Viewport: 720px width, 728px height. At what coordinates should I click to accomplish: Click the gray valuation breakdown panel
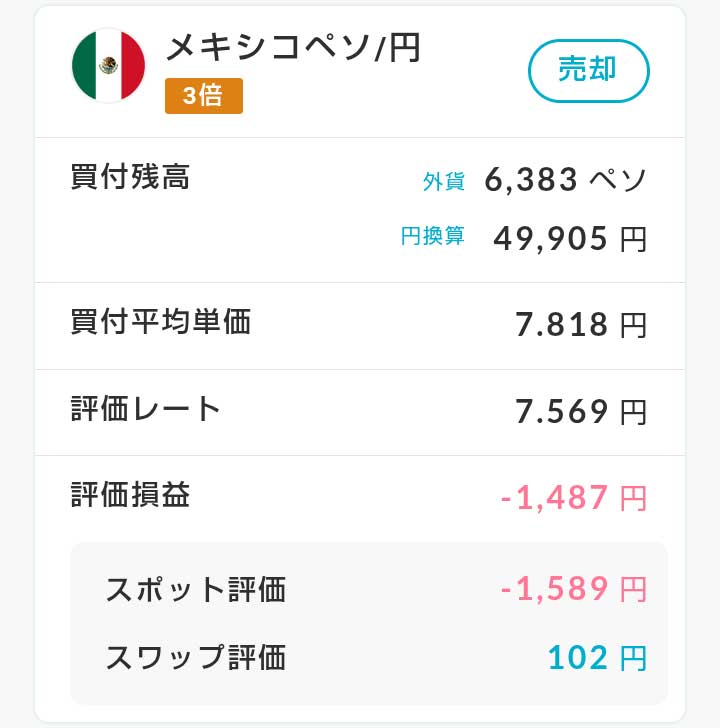click(369, 623)
